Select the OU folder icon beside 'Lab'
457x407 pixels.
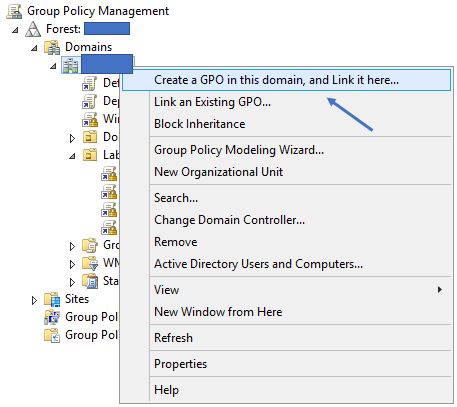[x=90, y=155]
